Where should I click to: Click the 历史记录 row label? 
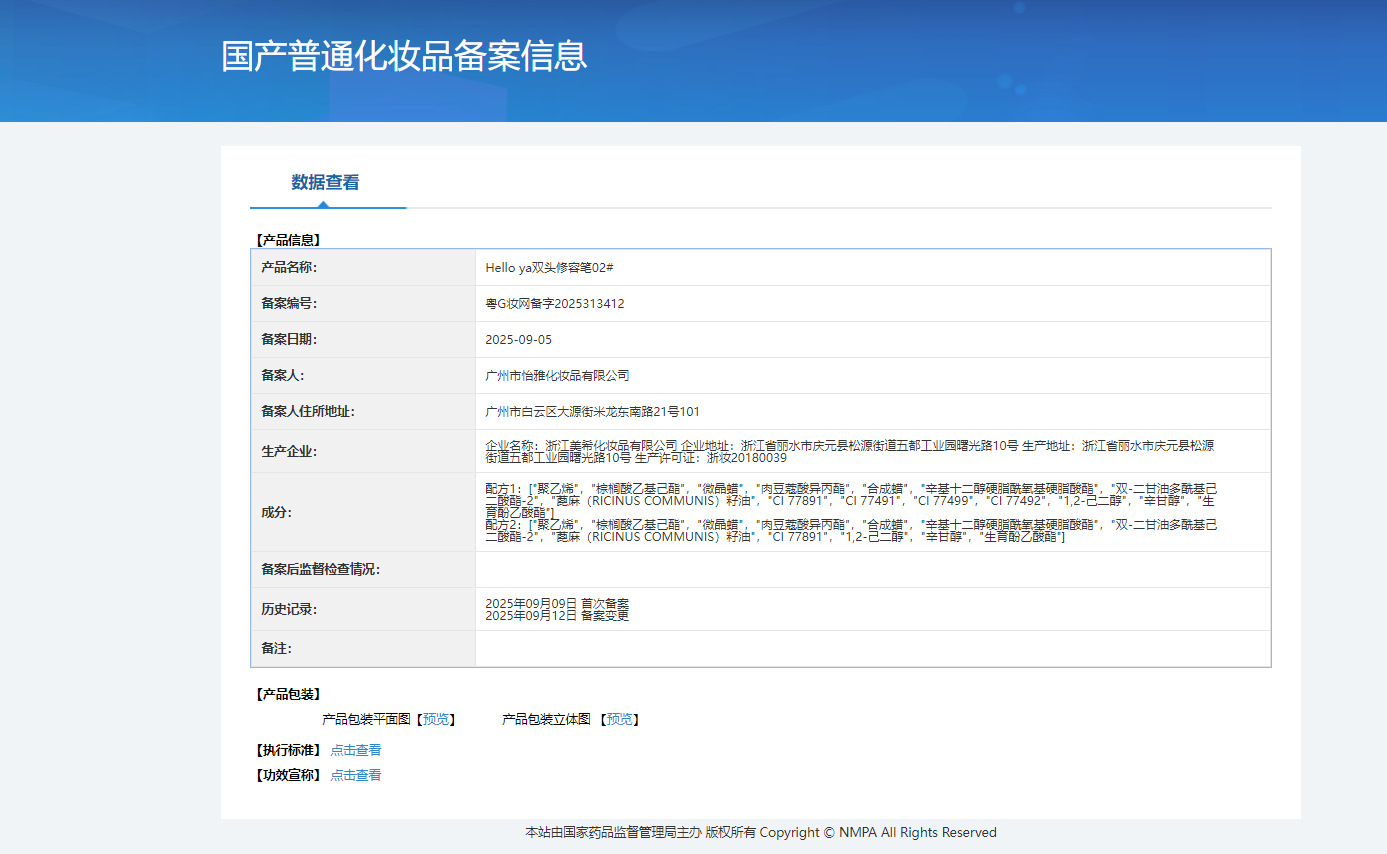(289, 608)
